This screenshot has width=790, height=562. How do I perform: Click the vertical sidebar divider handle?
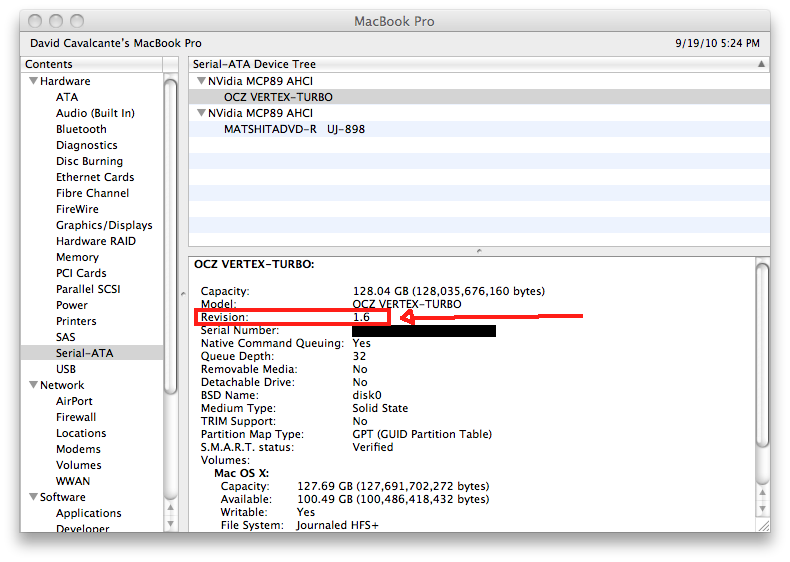(183, 293)
